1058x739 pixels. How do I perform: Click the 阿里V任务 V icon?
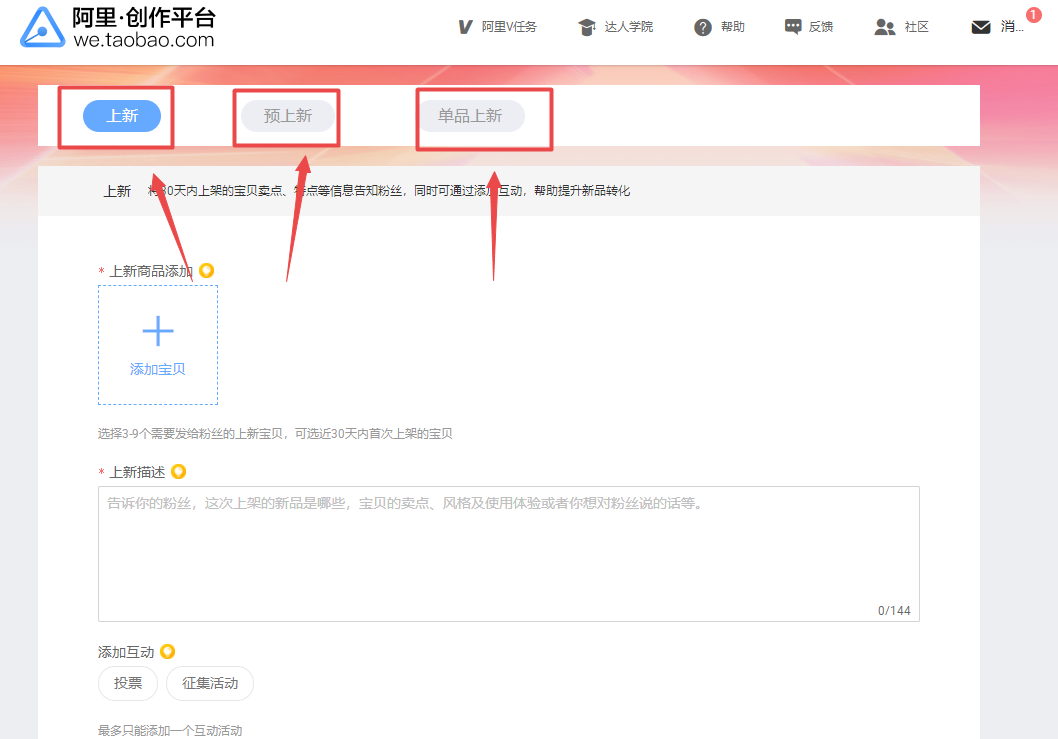click(465, 27)
